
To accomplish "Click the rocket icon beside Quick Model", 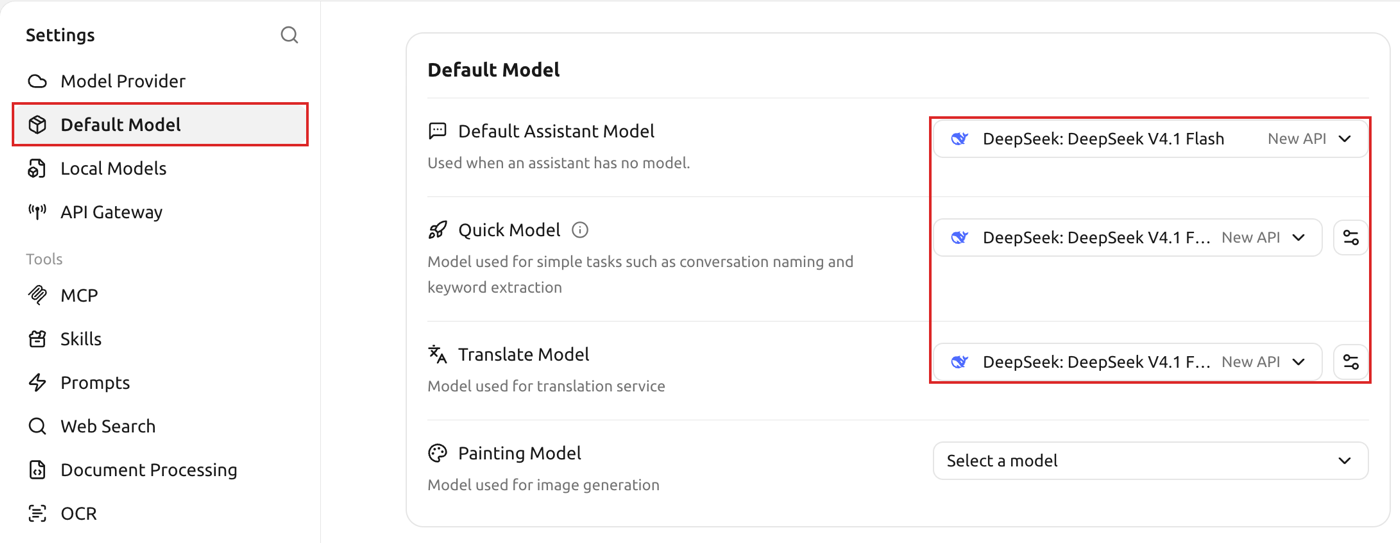I will tap(437, 230).
